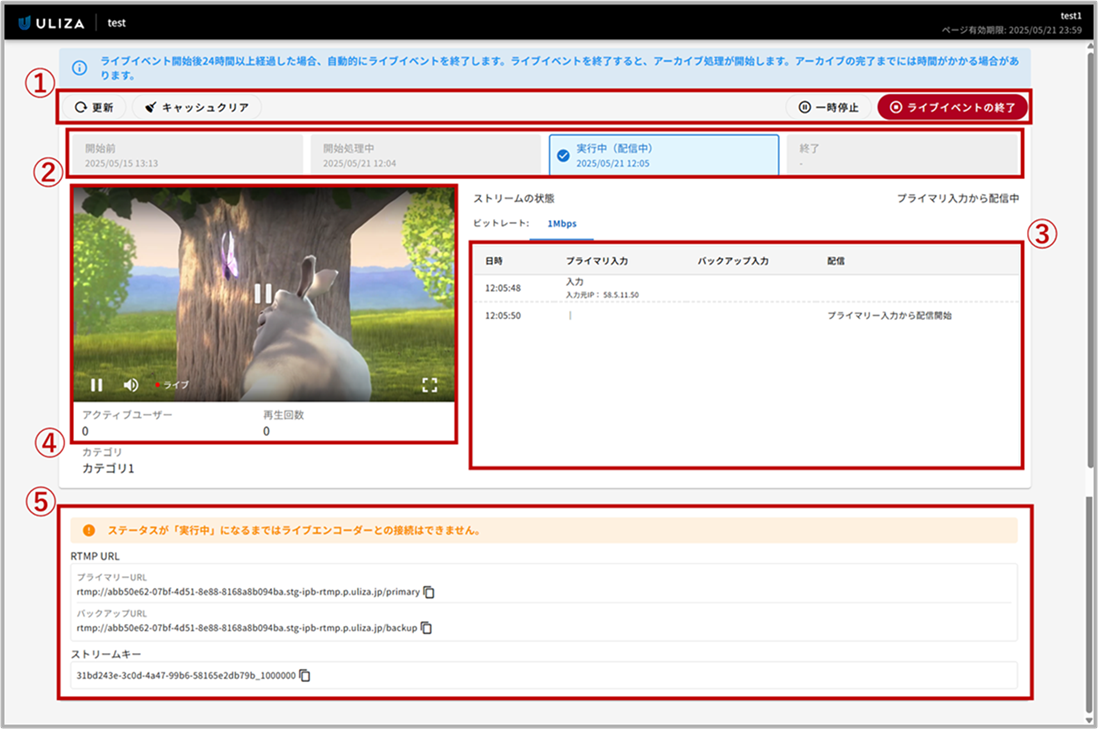Mute the video player volume

pos(131,385)
